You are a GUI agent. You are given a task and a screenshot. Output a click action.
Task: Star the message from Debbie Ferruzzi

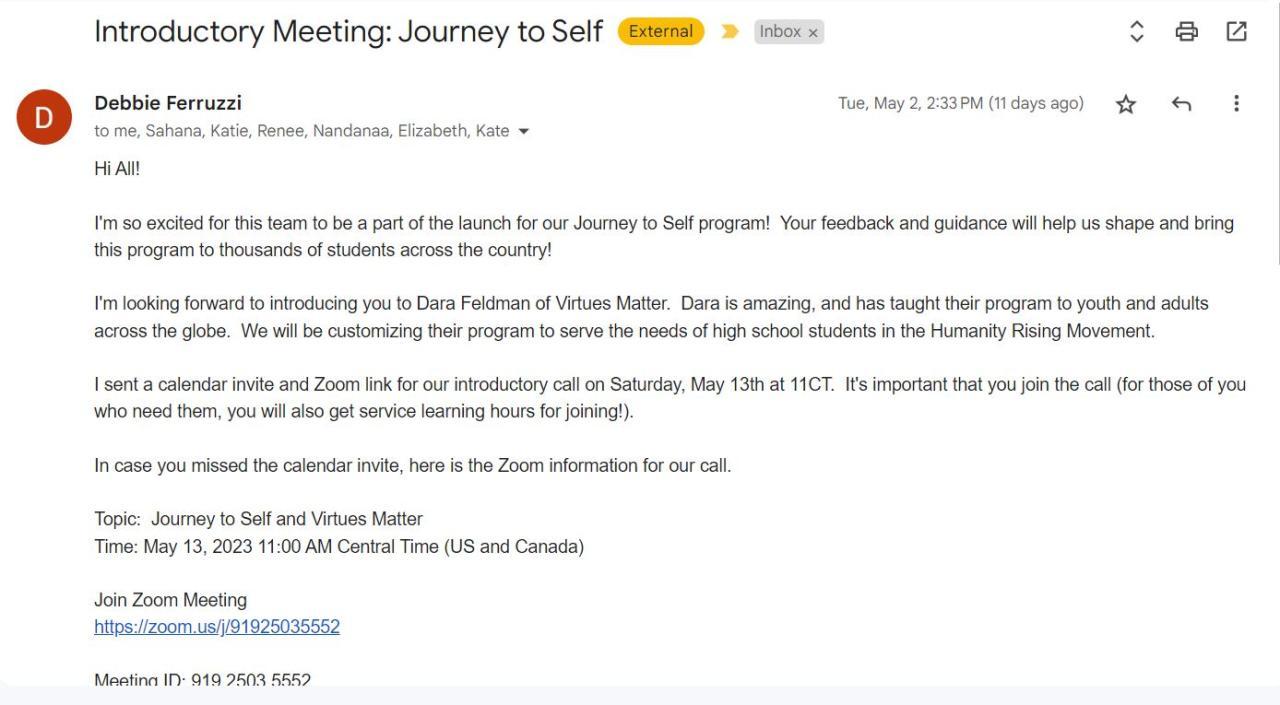pos(1126,104)
